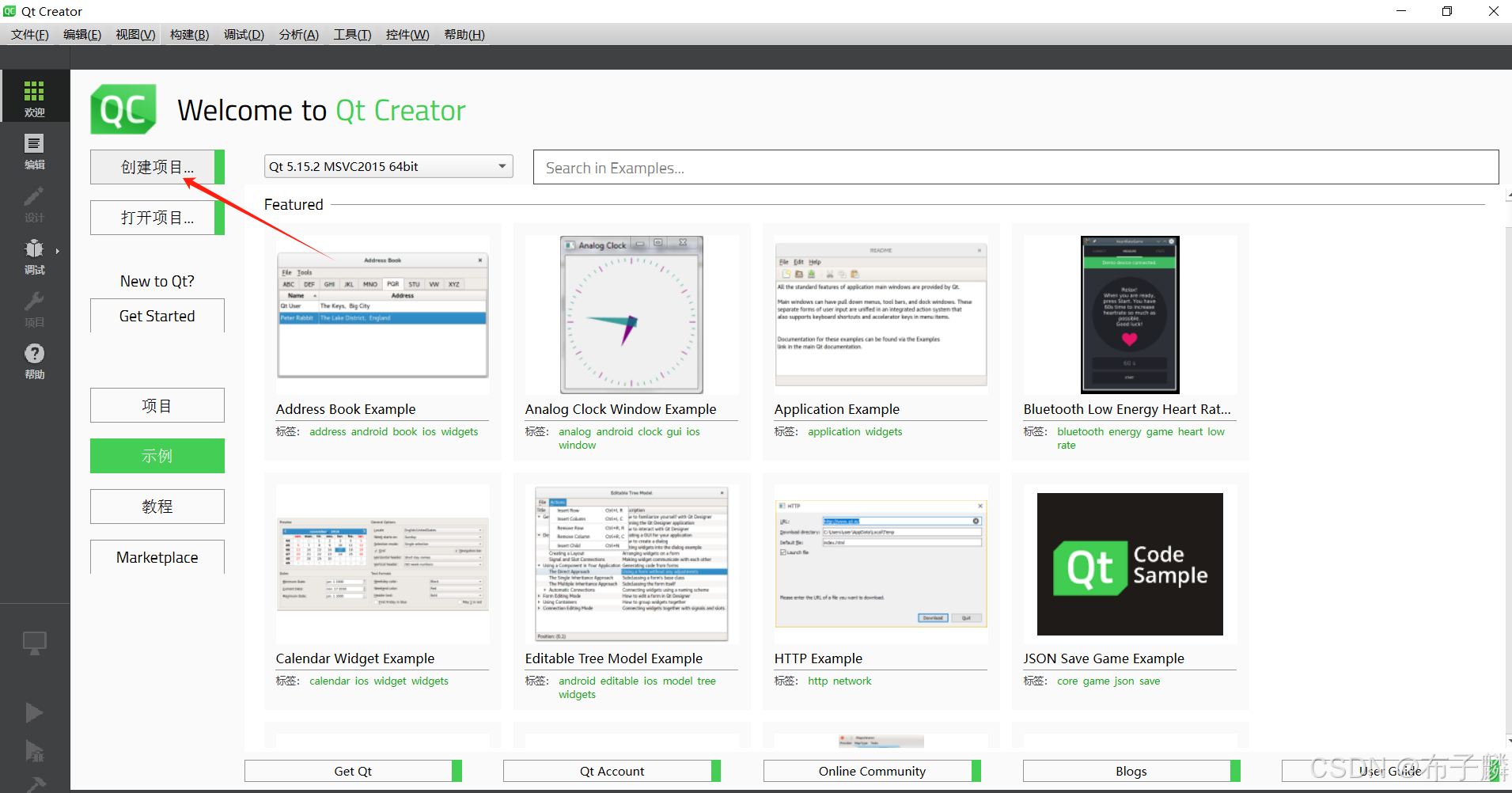Click the Run play icon
The height and width of the screenshot is (793, 1512).
(x=34, y=712)
